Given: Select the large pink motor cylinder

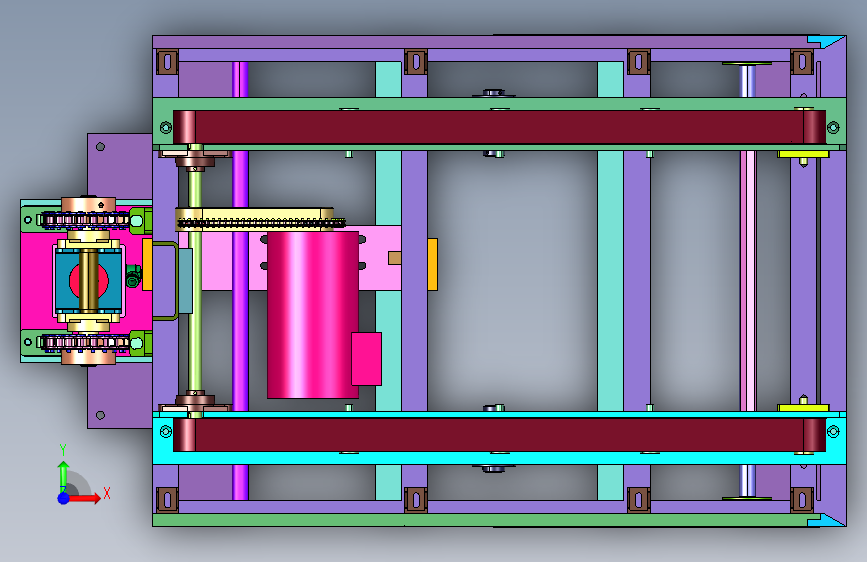Looking at the screenshot, I should tap(313, 315).
